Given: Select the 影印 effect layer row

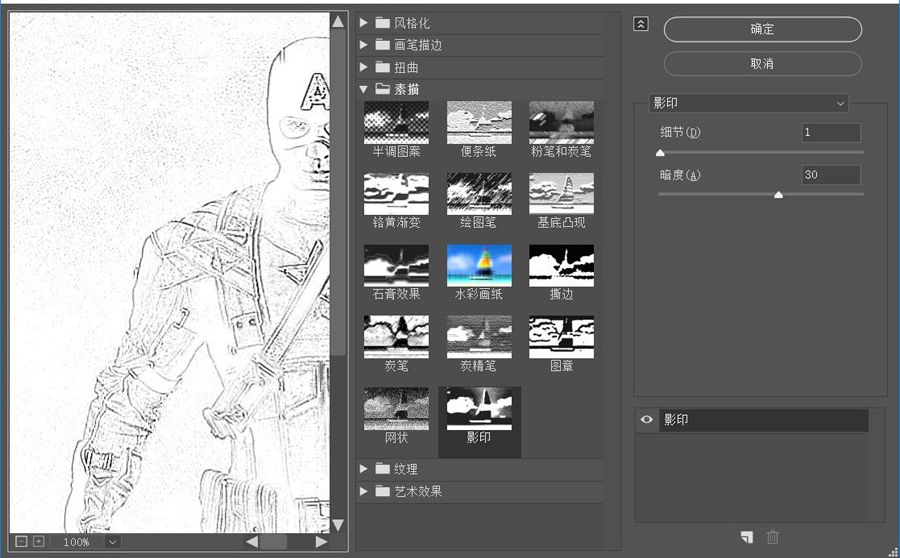Looking at the screenshot, I should (763, 420).
